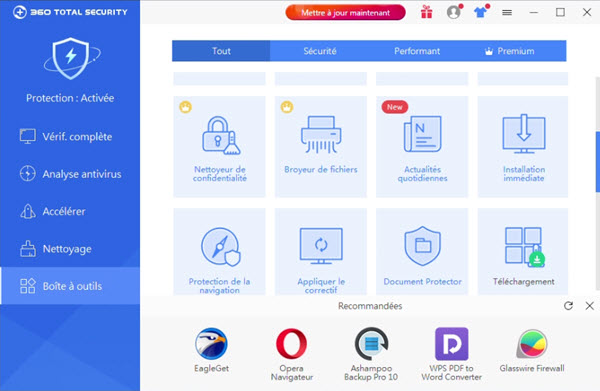
Task: Open the Nettoyeur de confidentialité tool
Action: pos(219,147)
